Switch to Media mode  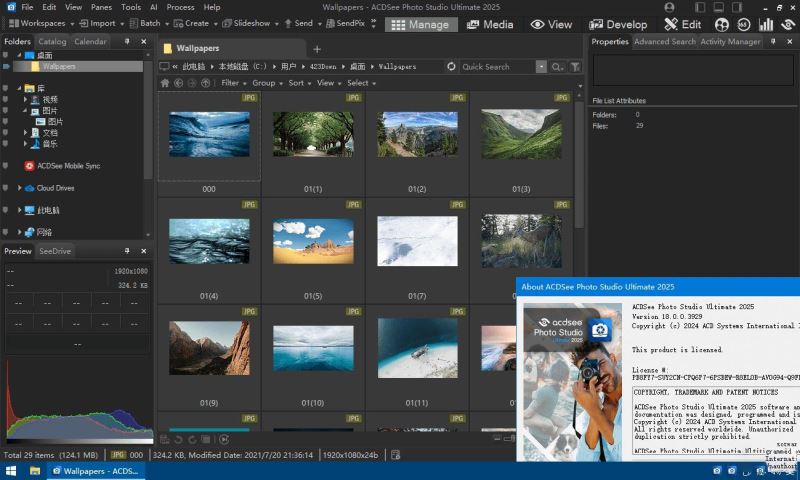coord(490,24)
